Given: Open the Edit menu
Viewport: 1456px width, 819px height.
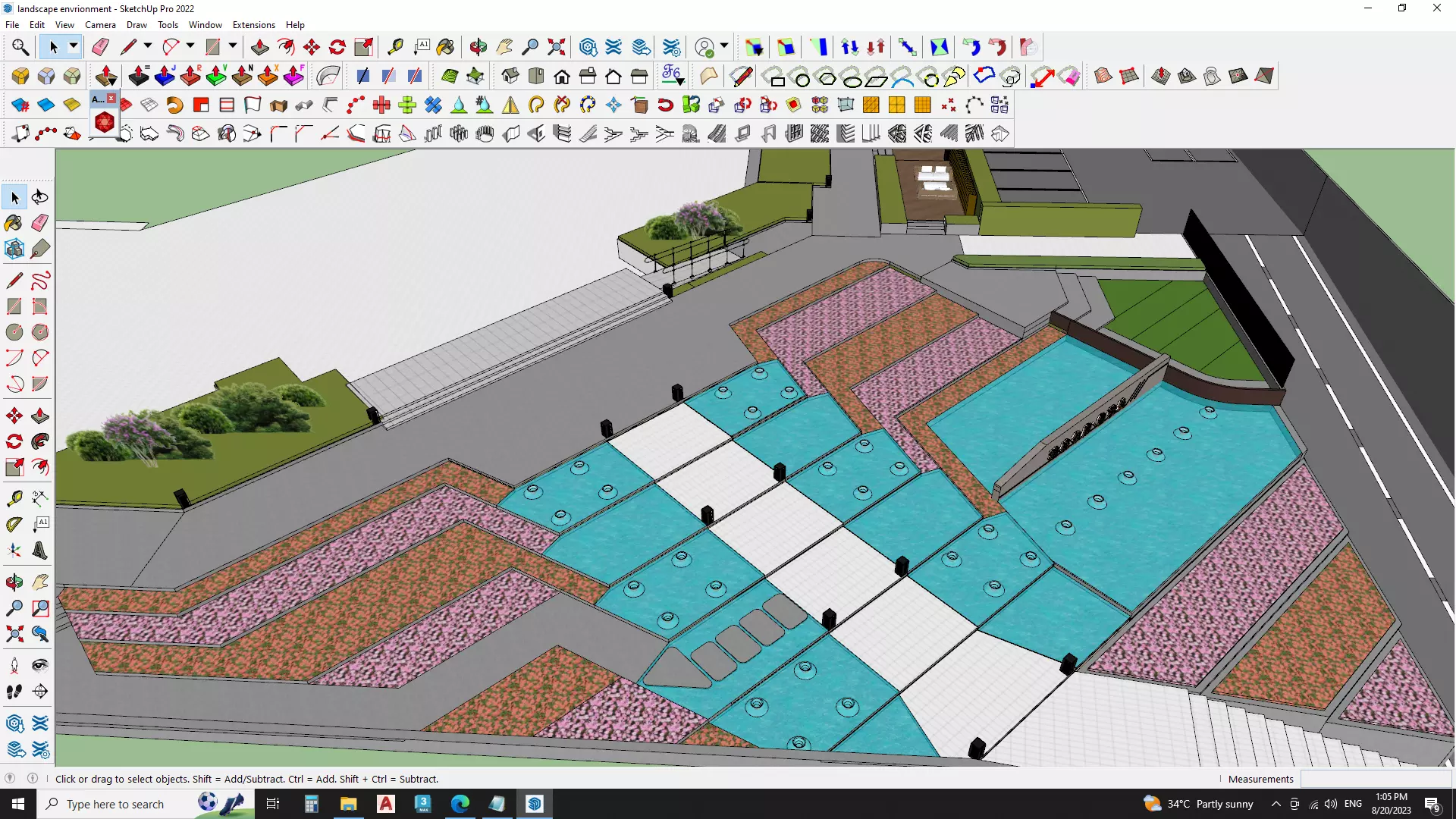Looking at the screenshot, I should tap(37, 25).
